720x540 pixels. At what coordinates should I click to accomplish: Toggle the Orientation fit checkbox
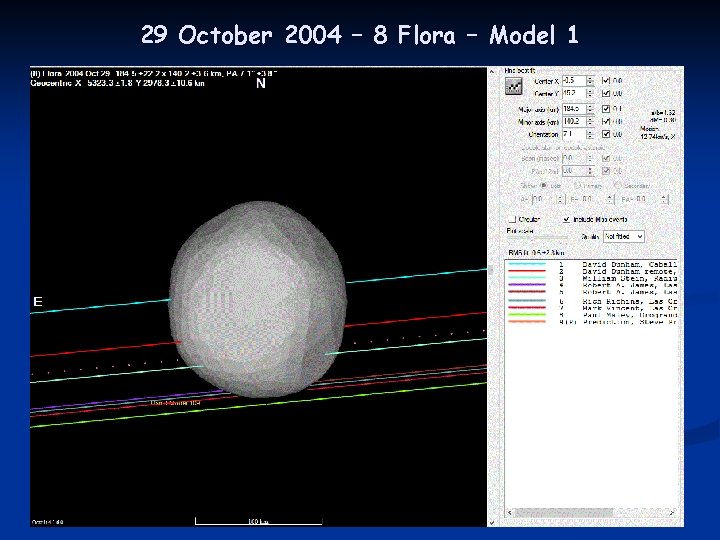pyautogui.click(x=606, y=134)
